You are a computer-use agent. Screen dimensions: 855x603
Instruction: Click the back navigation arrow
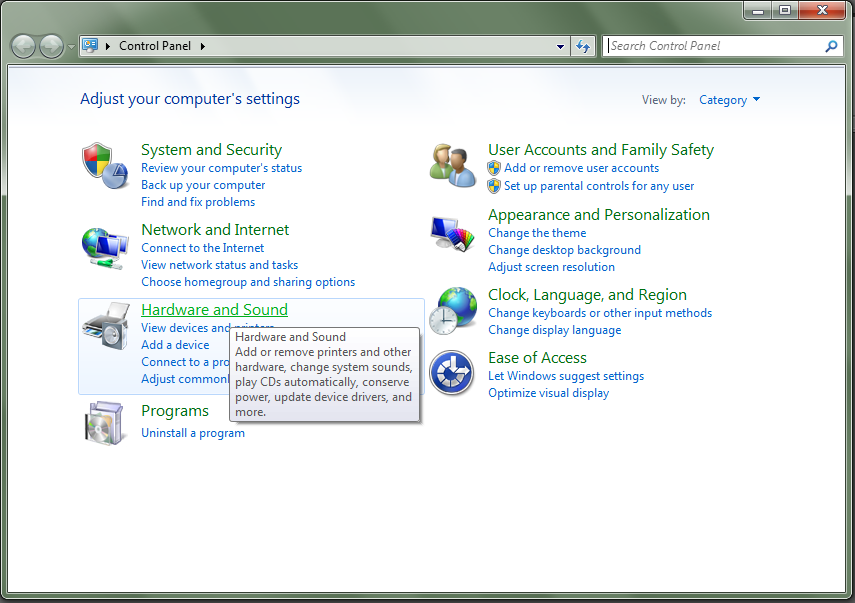click(x=22, y=46)
